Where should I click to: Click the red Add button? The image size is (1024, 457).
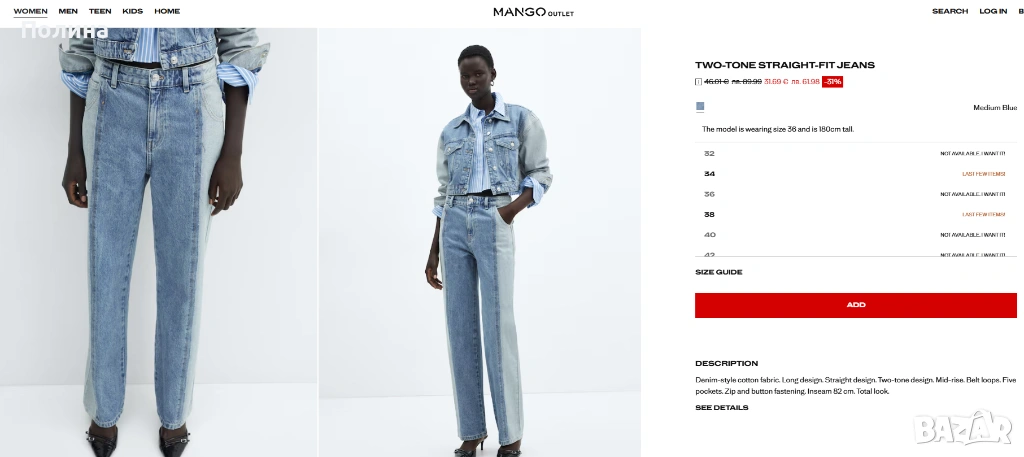(x=856, y=305)
